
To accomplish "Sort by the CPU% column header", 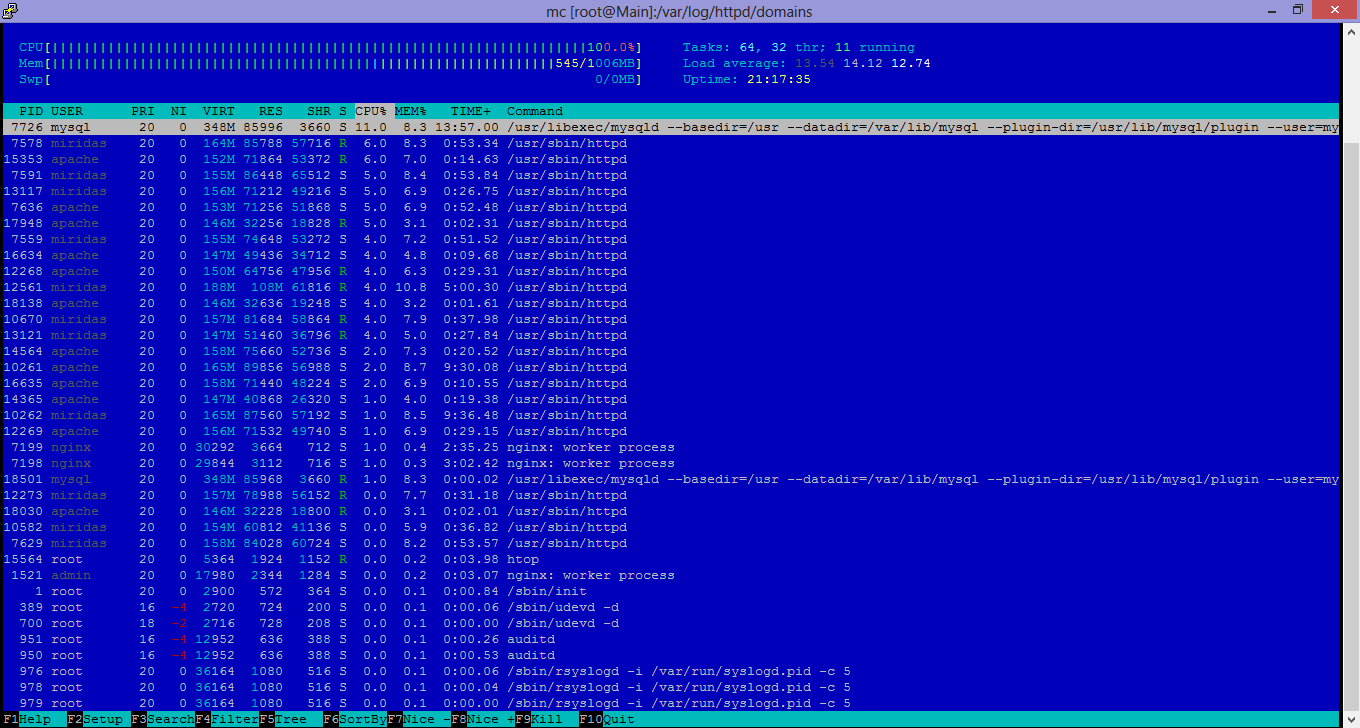I will coord(371,111).
